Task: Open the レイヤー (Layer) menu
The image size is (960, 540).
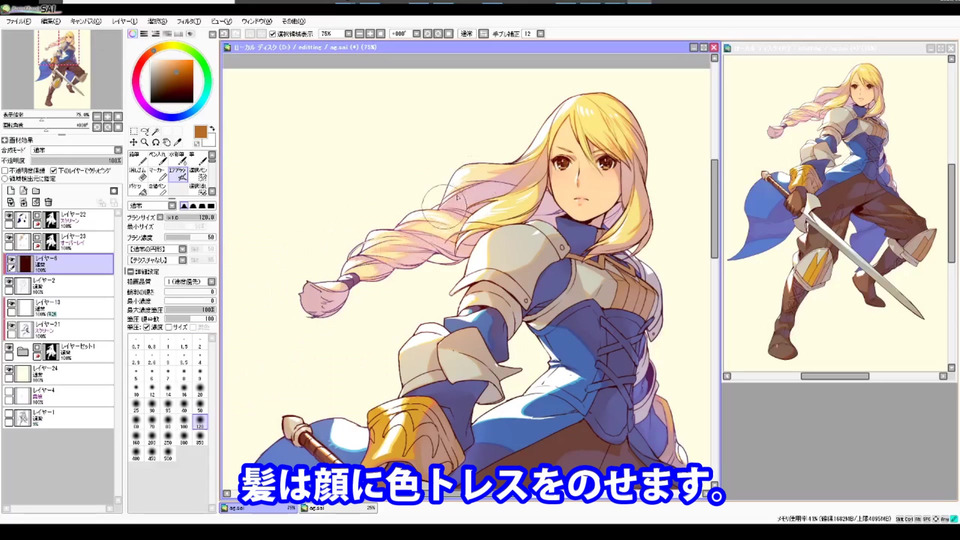Action: point(125,21)
